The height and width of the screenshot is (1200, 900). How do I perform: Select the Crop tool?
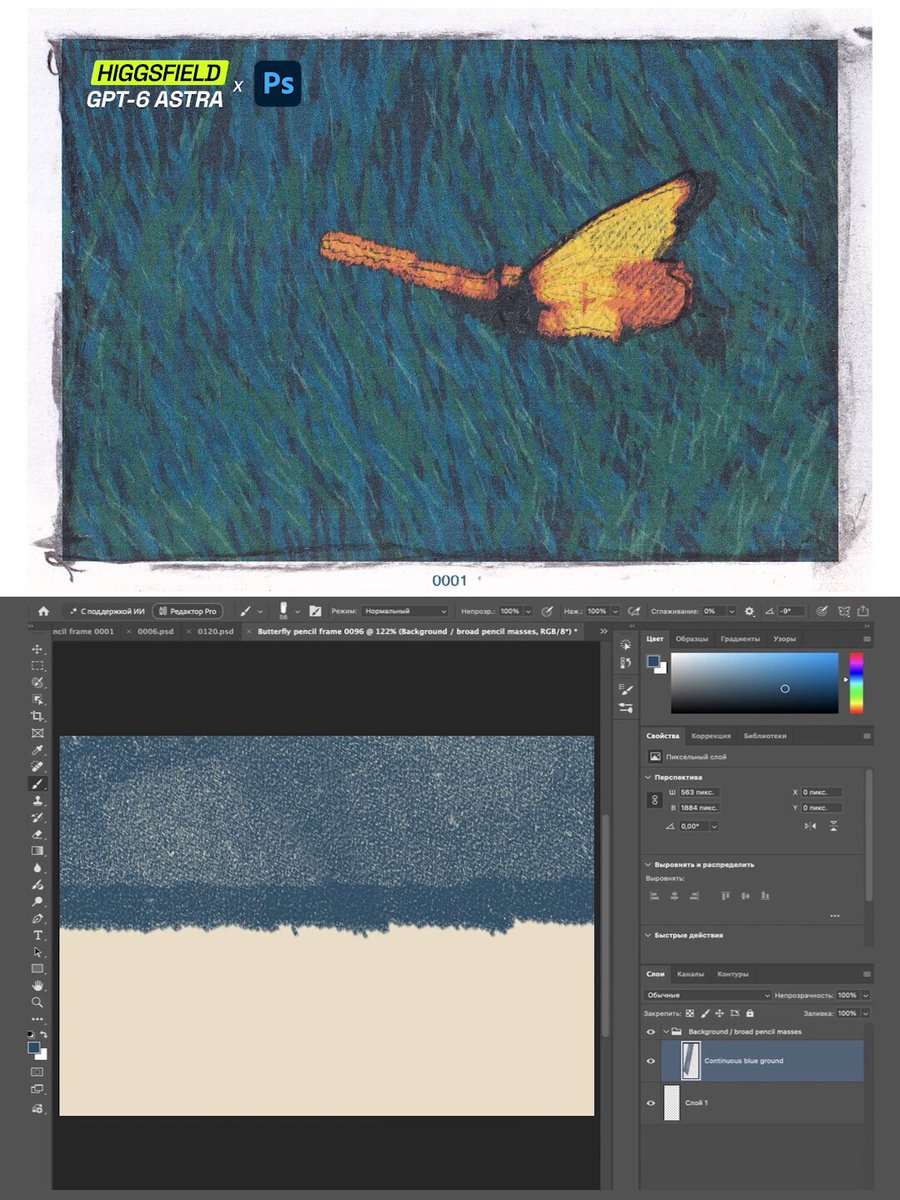coord(38,716)
